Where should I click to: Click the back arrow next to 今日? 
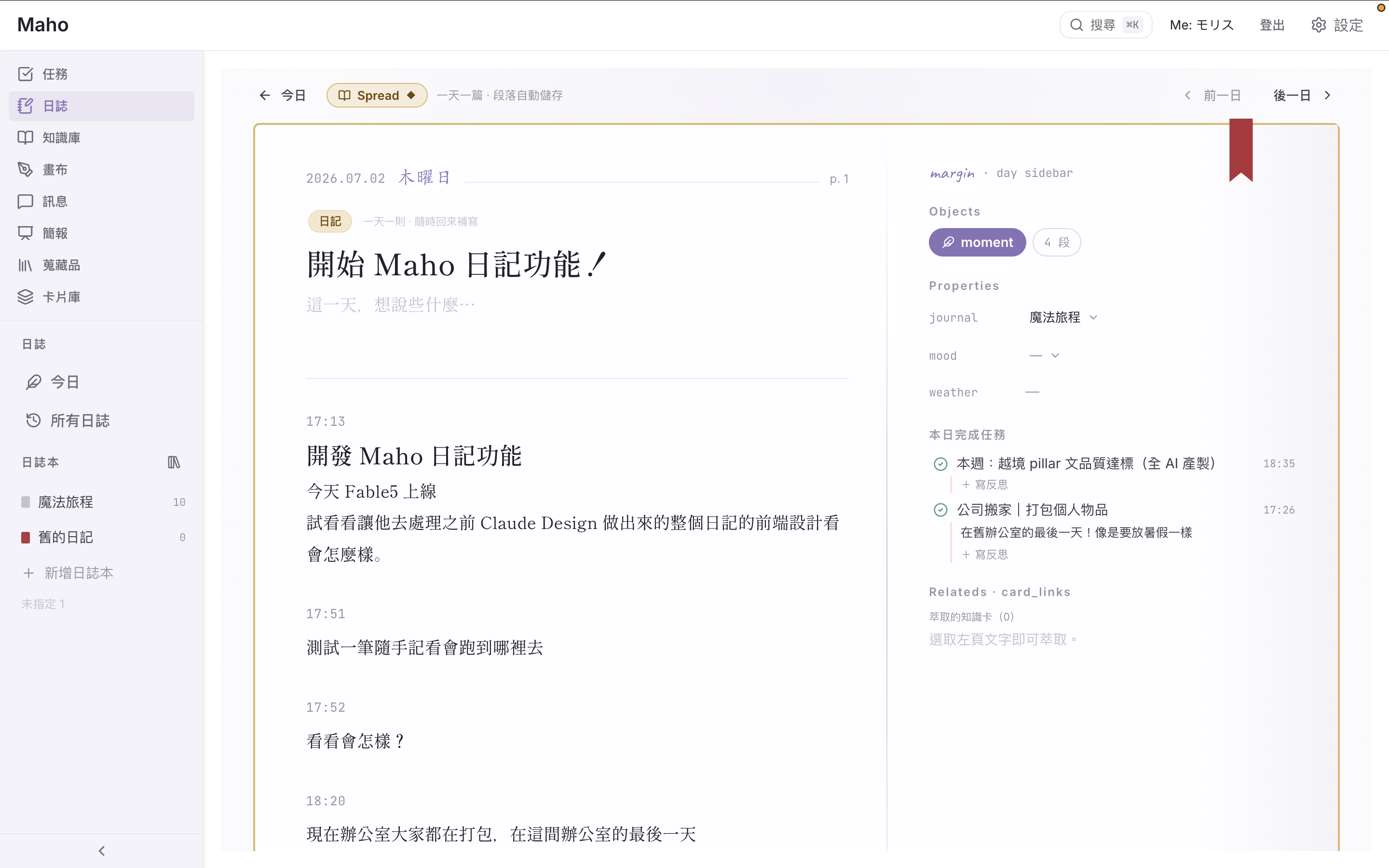pos(265,95)
